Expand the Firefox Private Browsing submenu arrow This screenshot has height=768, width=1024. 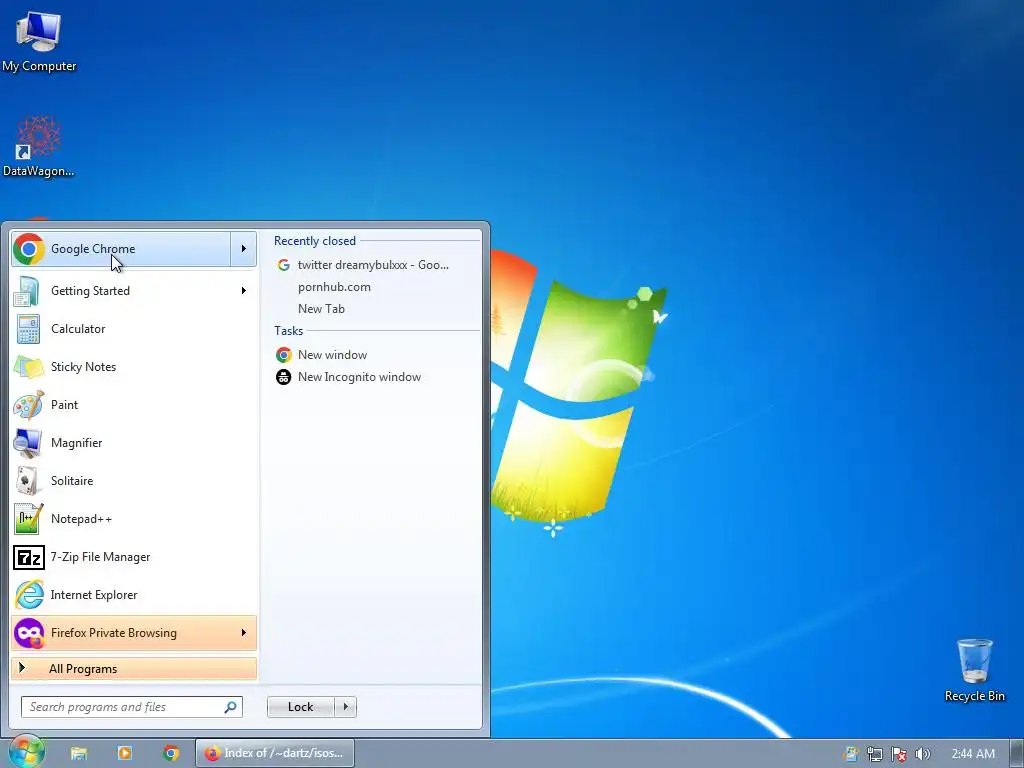pyautogui.click(x=244, y=633)
